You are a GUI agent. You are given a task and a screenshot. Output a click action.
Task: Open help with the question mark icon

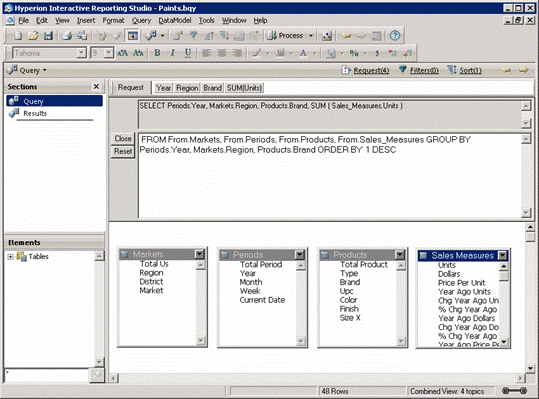click(395, 35)
